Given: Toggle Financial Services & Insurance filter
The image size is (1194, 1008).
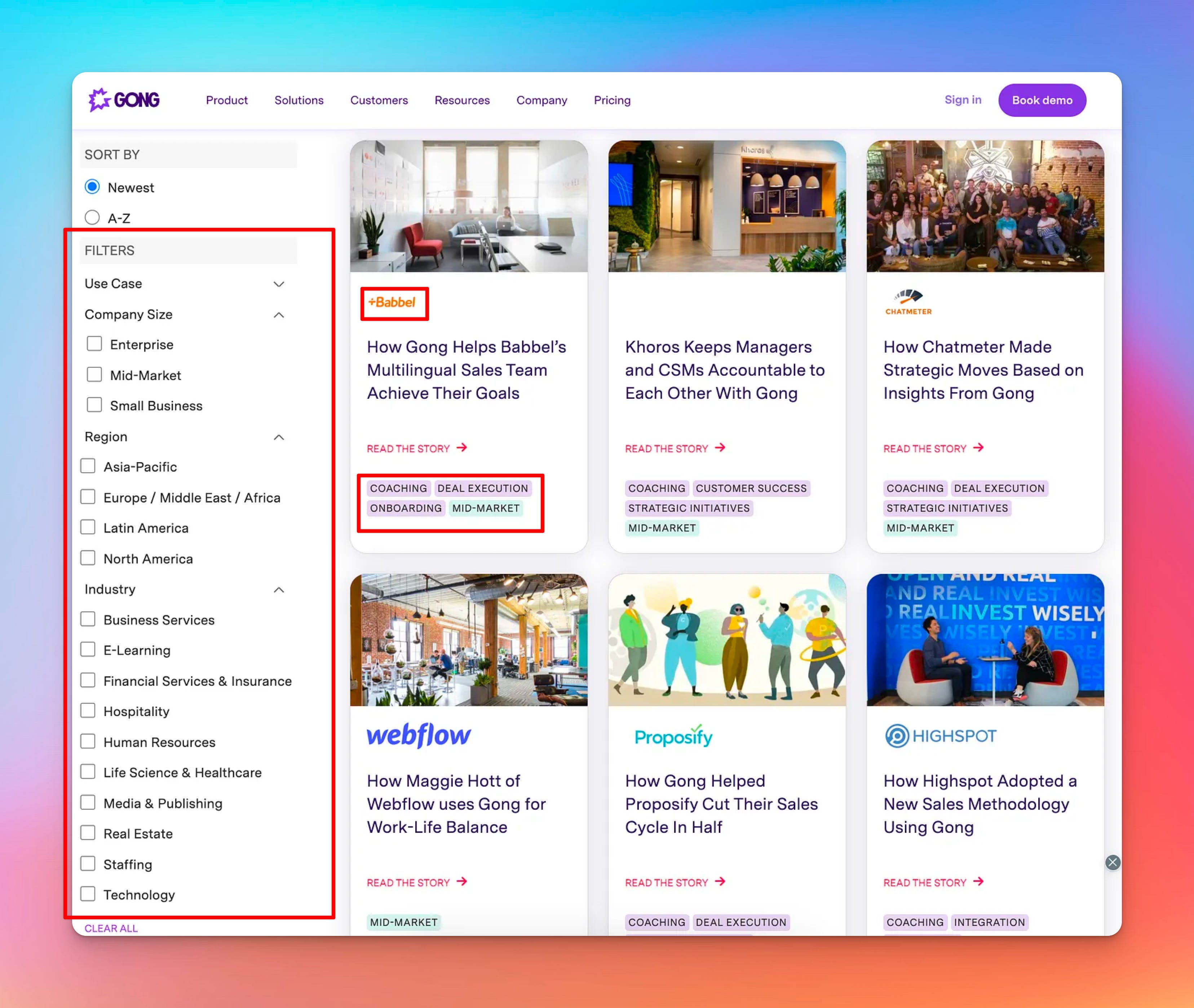Looking at the screenshot, I should click(x=88, y=681).
